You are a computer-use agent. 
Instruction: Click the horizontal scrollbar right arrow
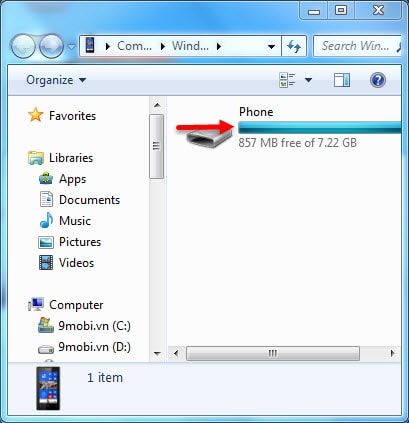(392, 353)
